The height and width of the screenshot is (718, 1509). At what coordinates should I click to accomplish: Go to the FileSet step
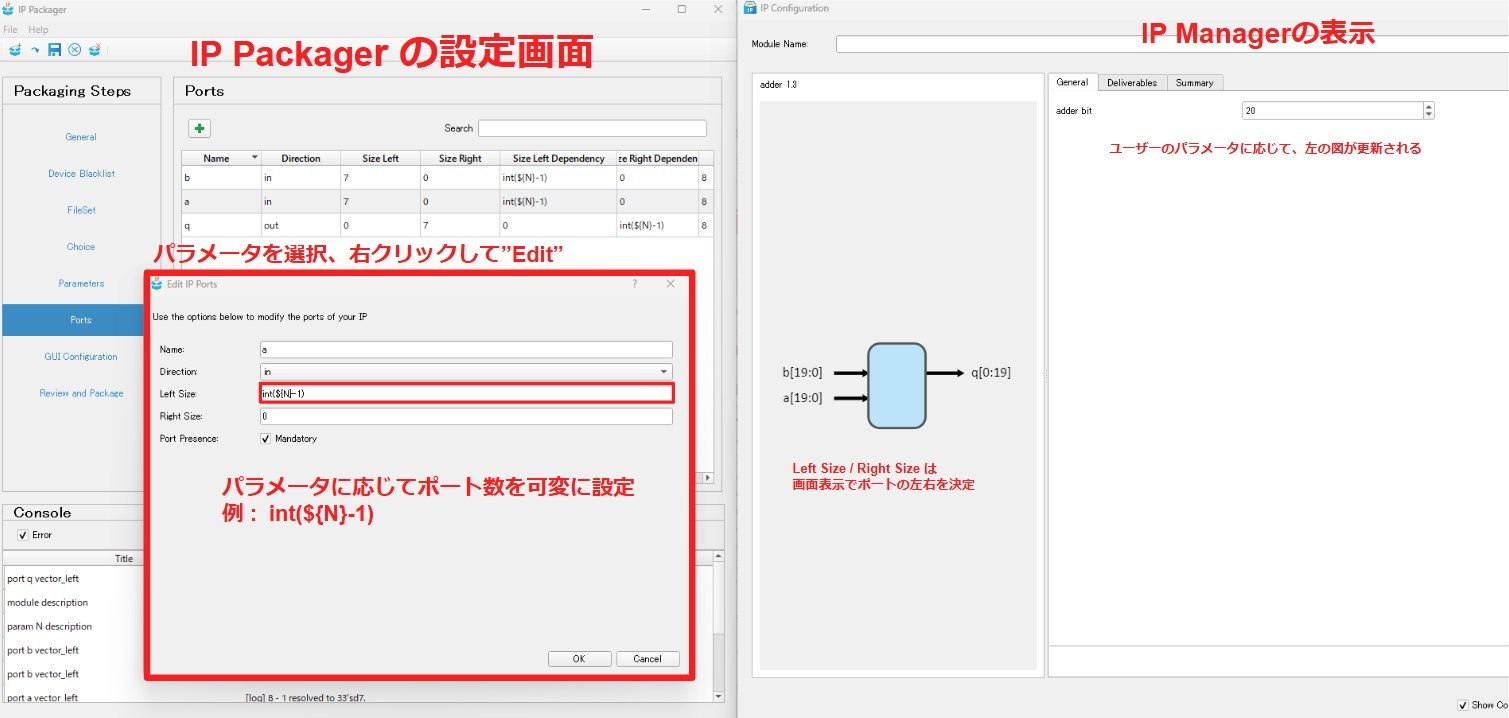81,210
